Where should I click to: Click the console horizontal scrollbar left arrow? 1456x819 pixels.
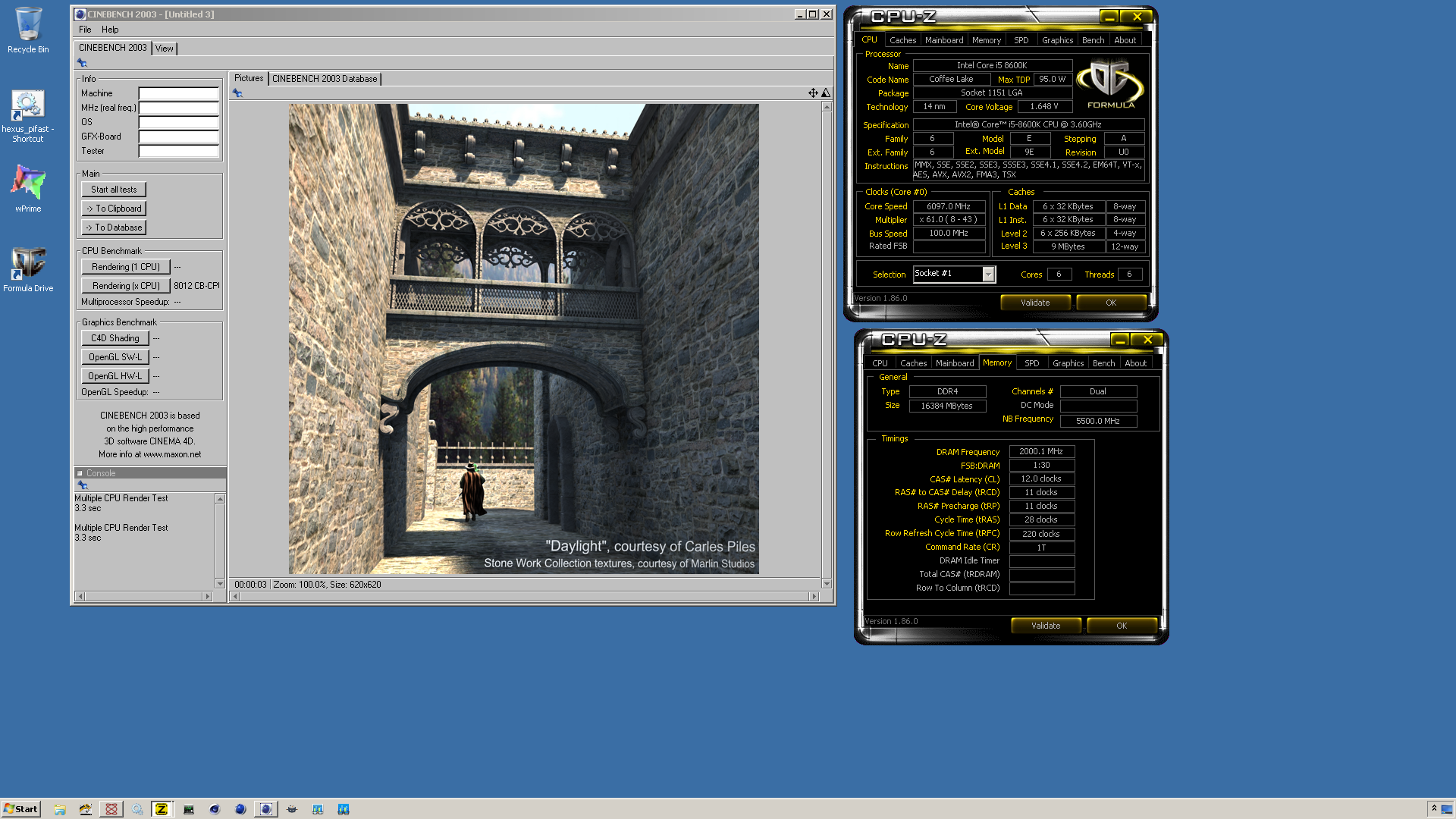click(x=80, y=597)
